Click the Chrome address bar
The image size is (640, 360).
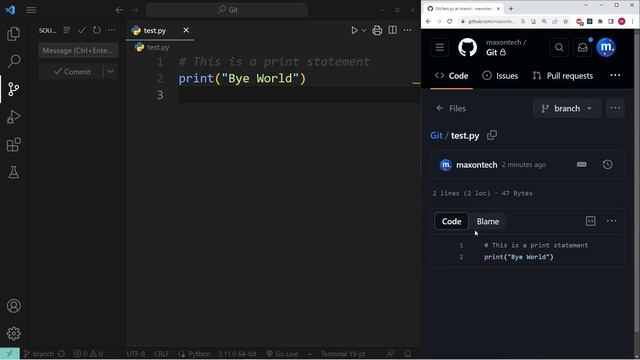click(x=490, y=21)
